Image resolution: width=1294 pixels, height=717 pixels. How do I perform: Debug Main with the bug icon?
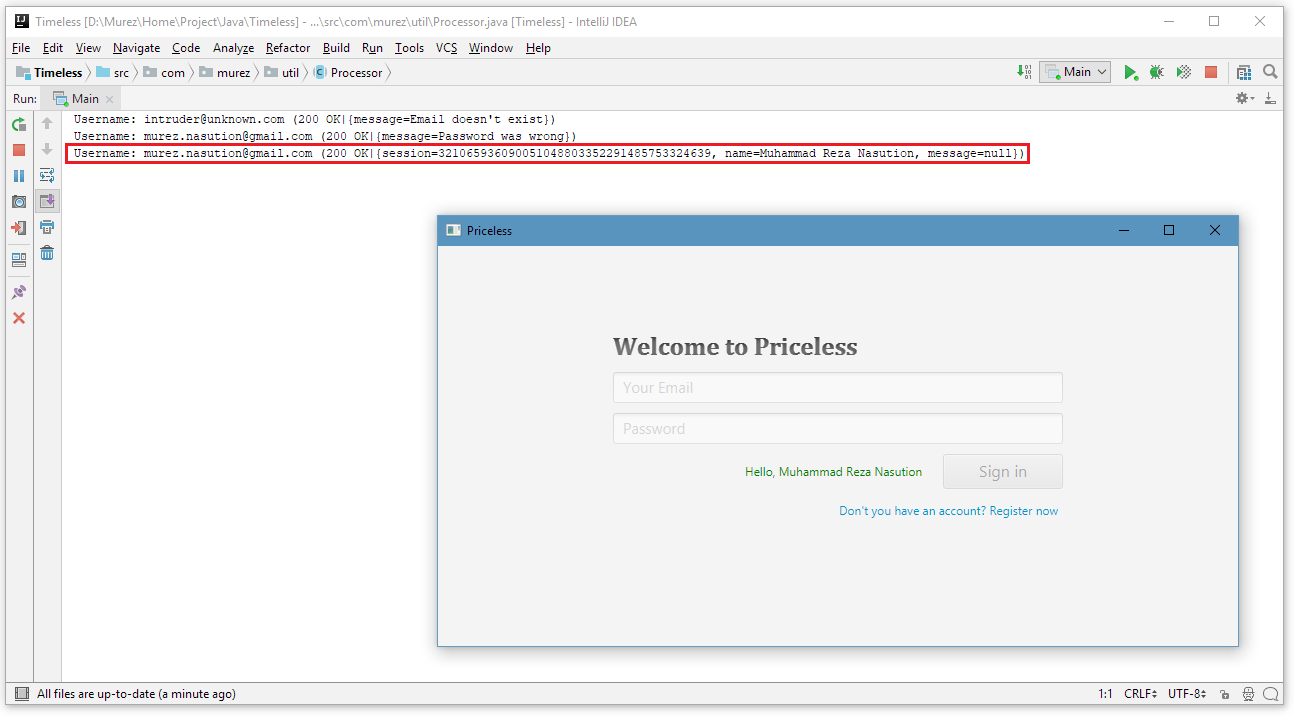pos(1156,72)
